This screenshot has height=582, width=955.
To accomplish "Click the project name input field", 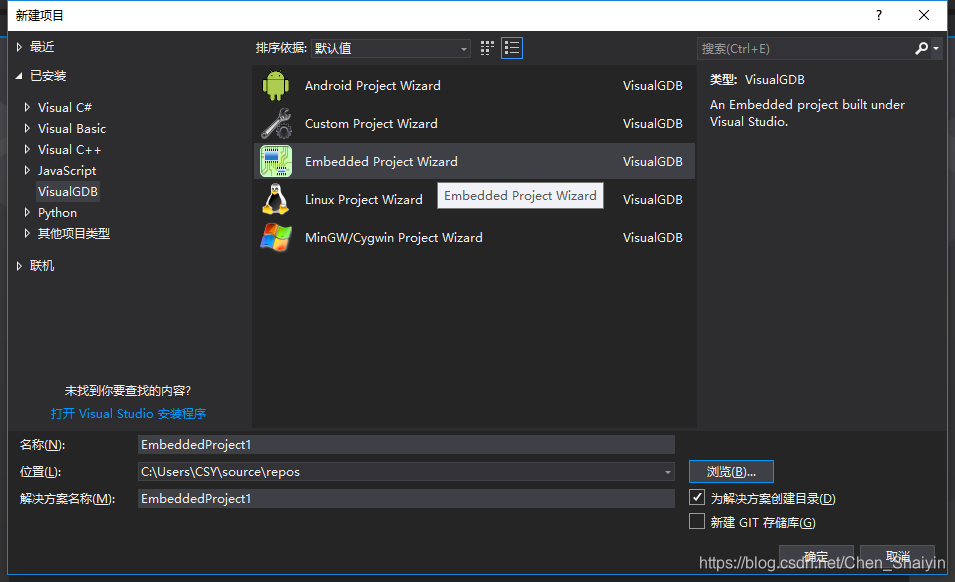I will coord(406,444).
